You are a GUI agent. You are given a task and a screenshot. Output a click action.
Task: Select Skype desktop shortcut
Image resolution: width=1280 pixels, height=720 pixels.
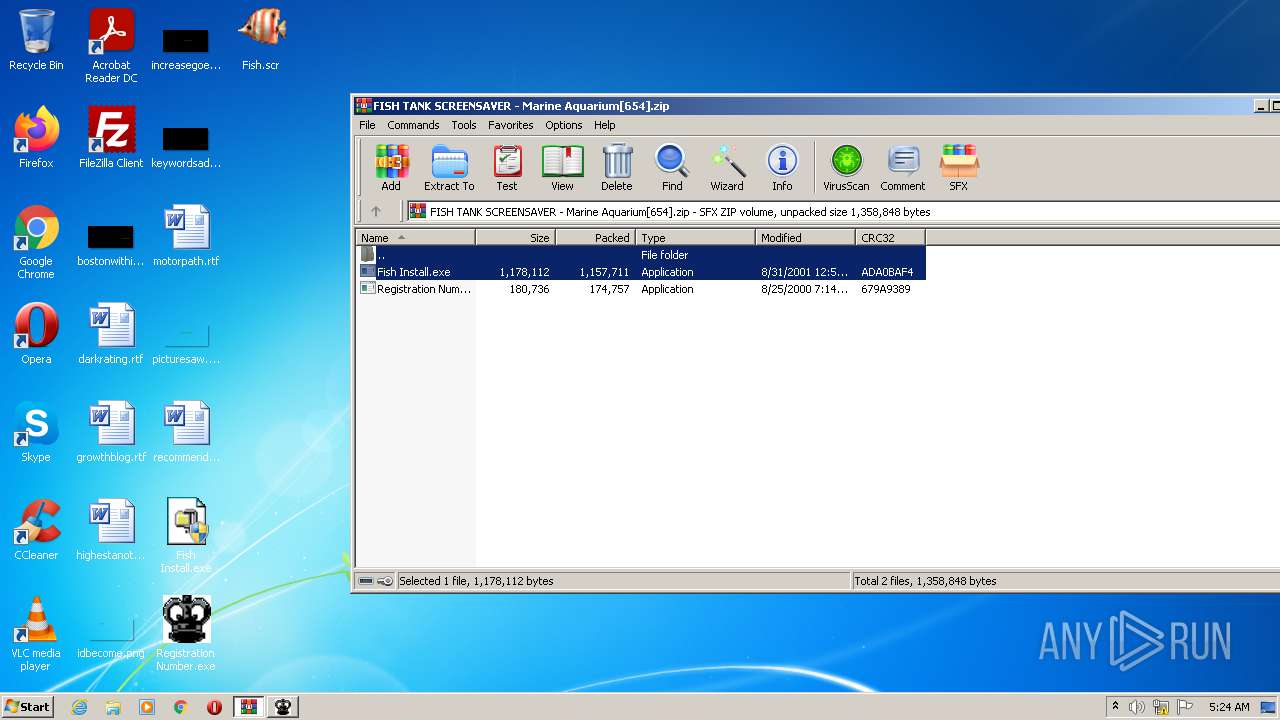(x=36, y=432)
